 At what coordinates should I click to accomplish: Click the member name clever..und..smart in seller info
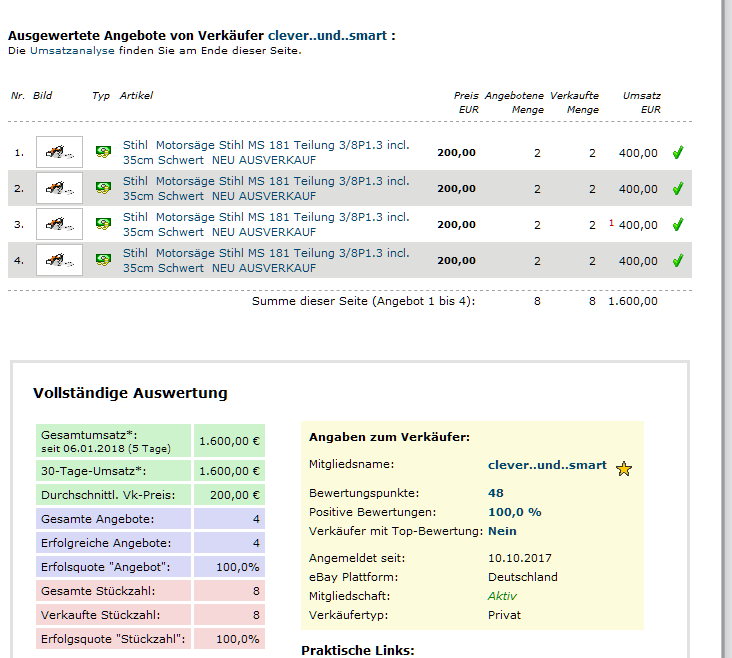click(547, 465)
